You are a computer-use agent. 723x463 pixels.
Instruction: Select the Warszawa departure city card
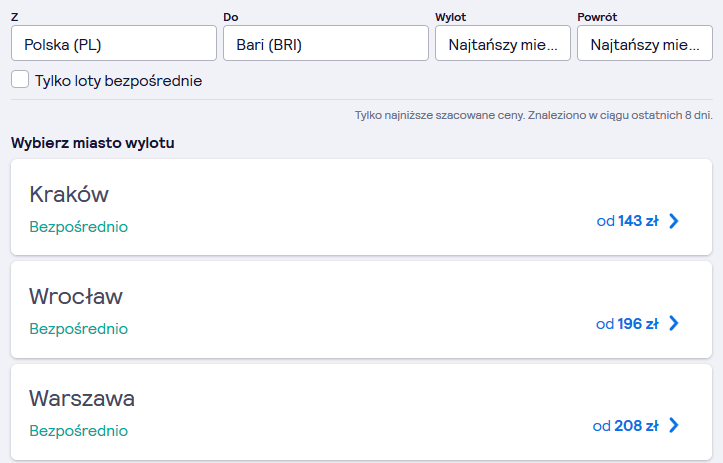362,412
